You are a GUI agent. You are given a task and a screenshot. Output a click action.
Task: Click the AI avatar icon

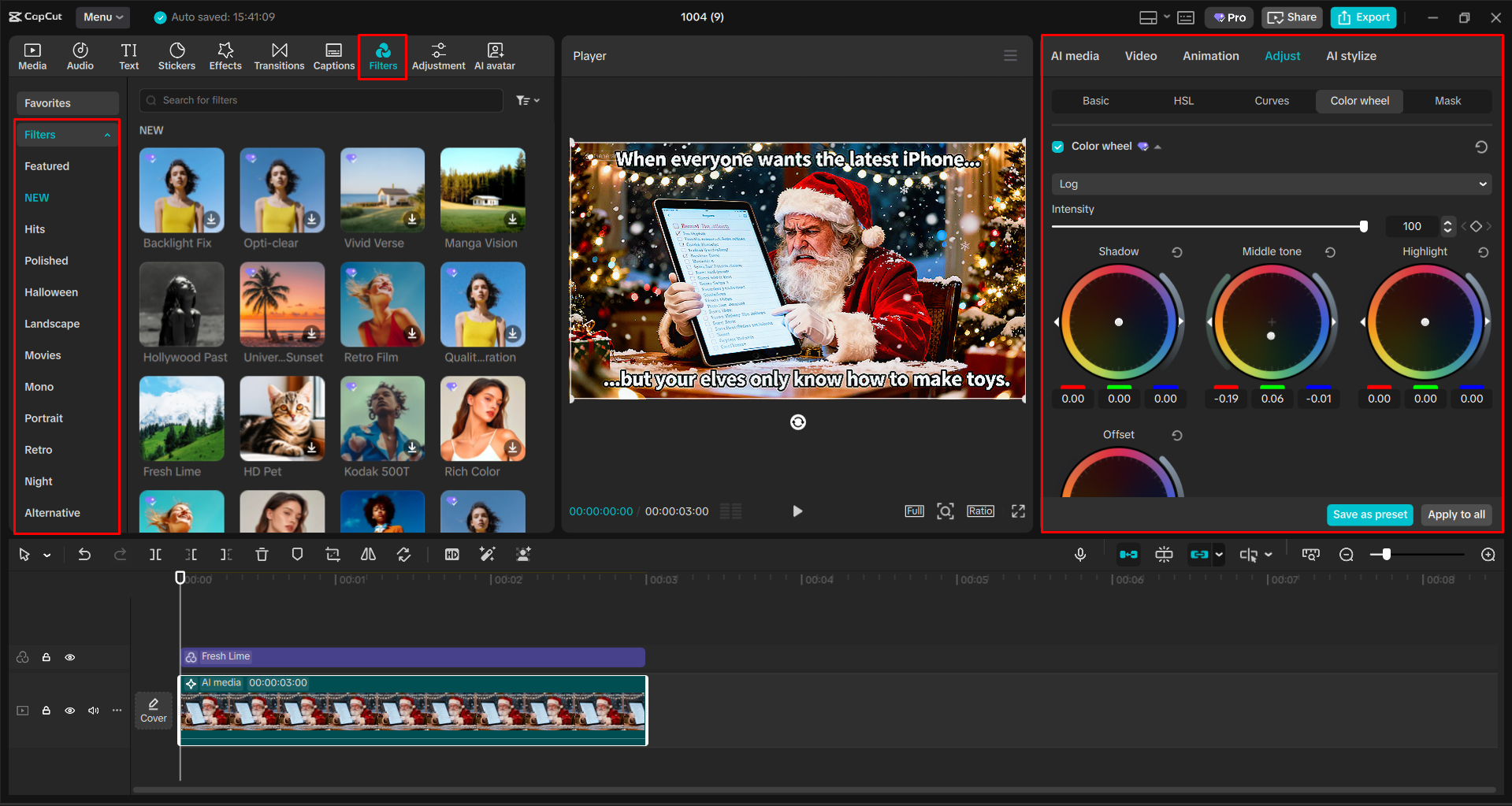pos(494,55)
